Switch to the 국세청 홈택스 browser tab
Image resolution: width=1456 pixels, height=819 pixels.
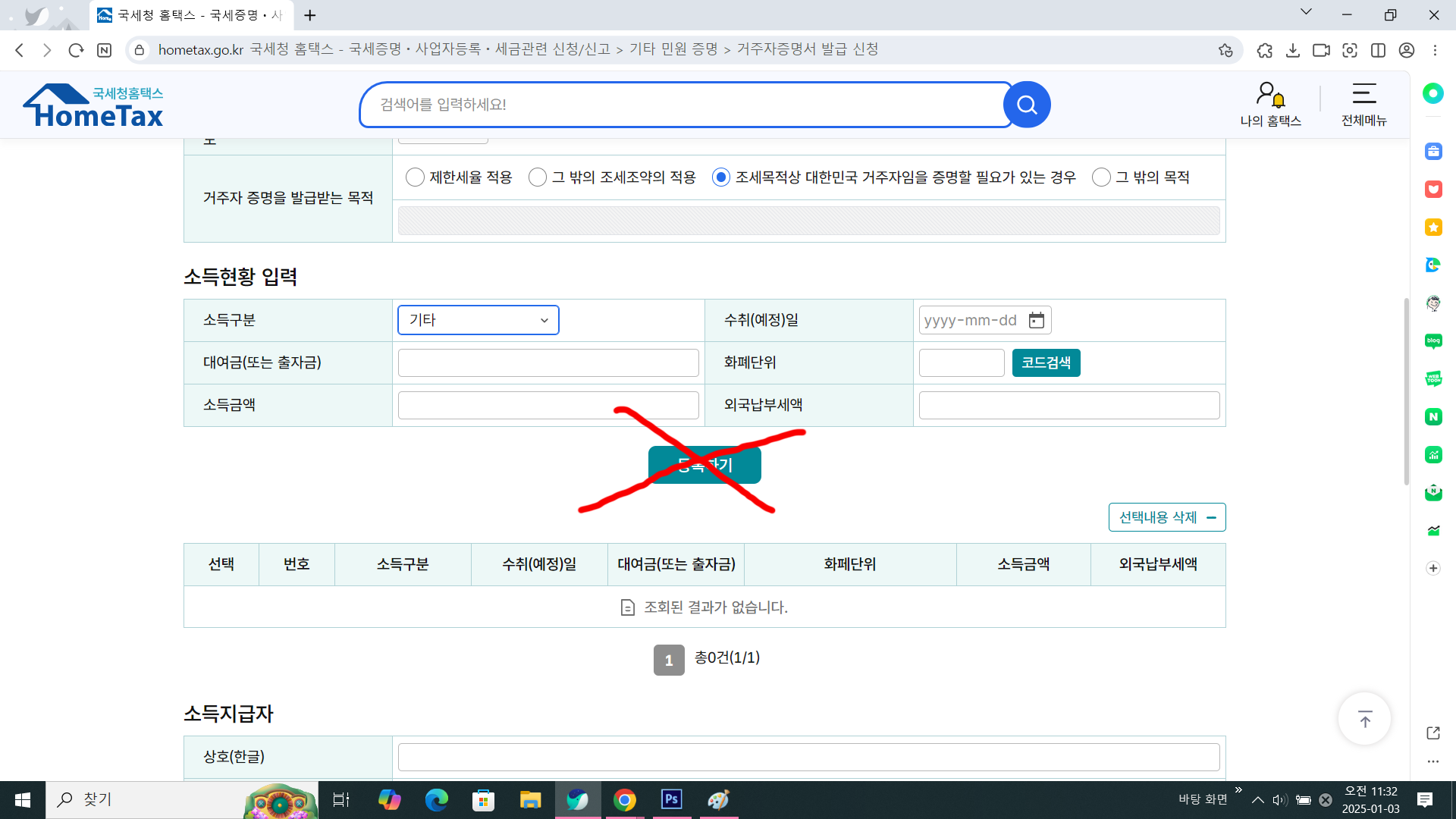coord(190,15)
